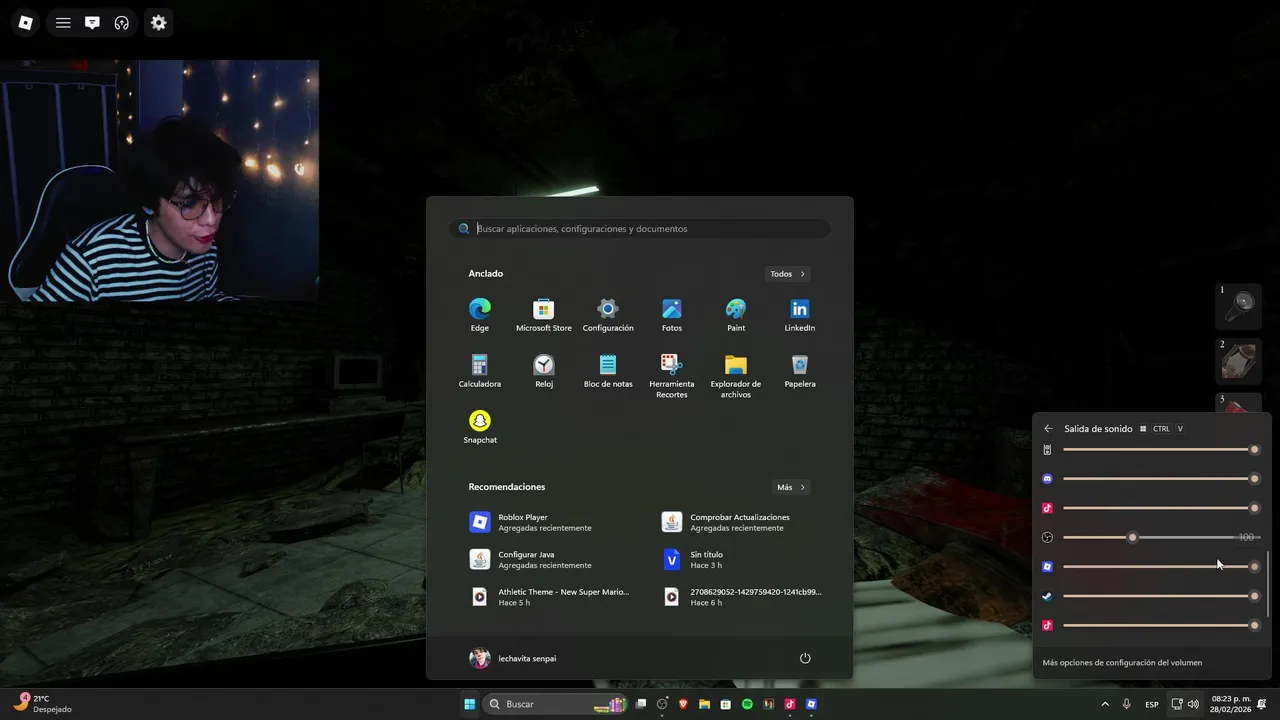The height and width of the screenshot is (720, 1280).
Task: Click the webcam overlay thumbnail
Action: (x=160, y=180)
